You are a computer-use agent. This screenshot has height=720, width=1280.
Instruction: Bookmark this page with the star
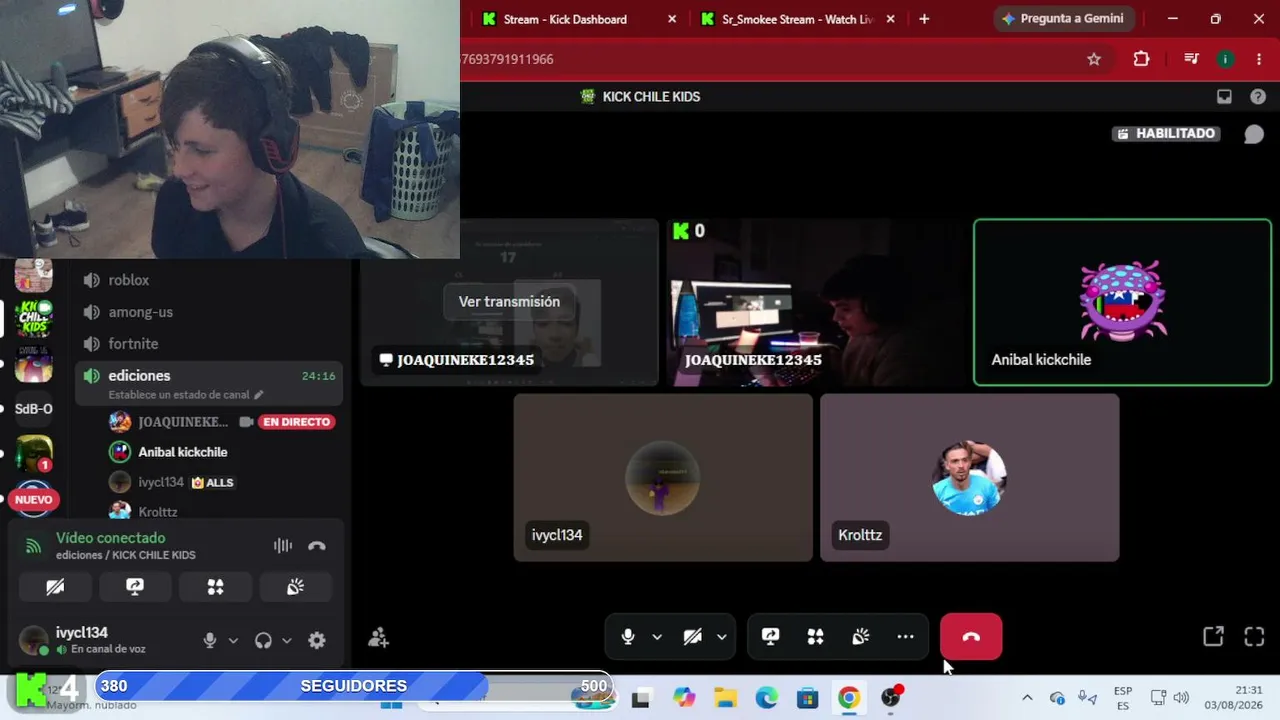point(1094,59)
